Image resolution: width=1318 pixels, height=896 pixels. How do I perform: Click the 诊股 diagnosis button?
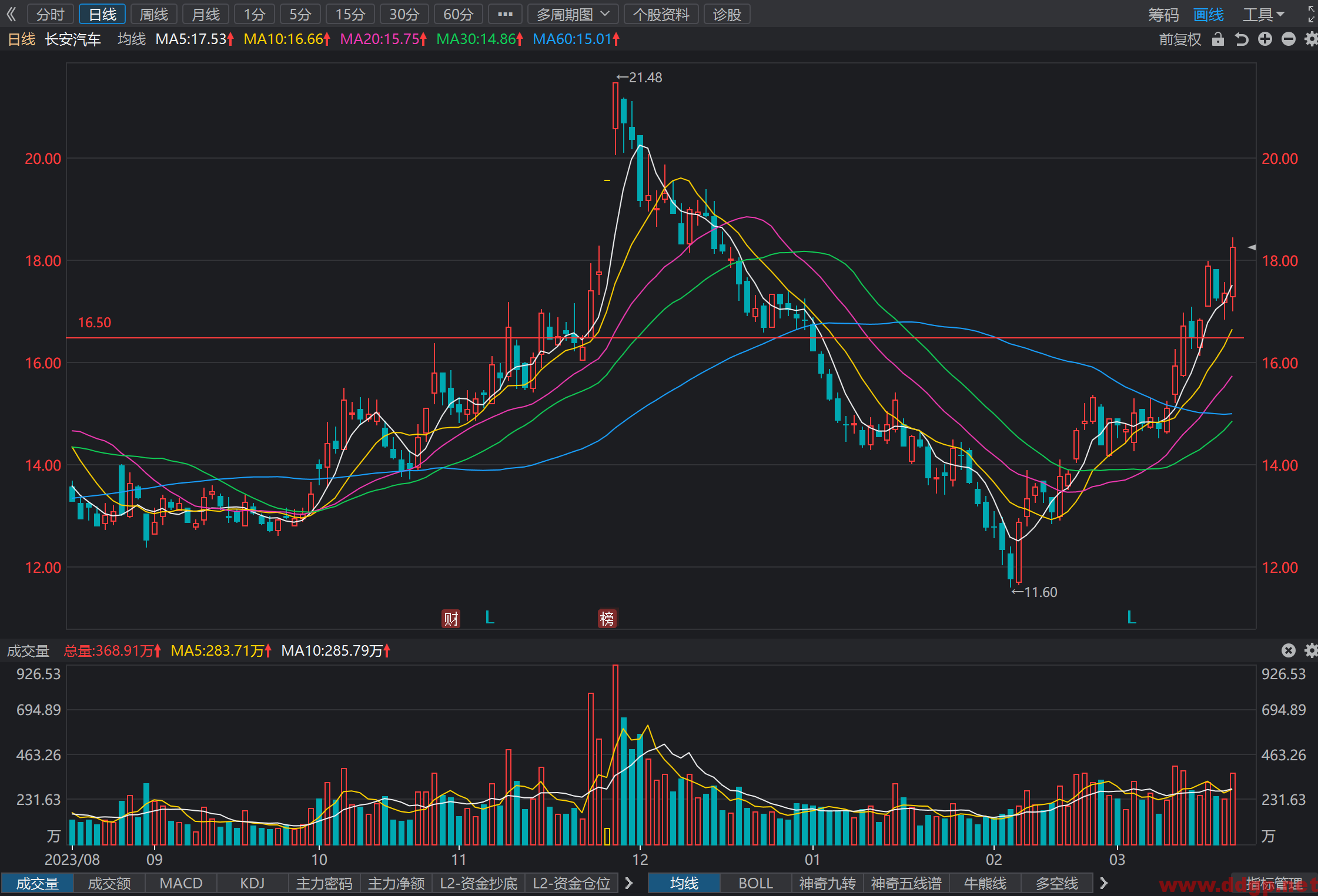tap(727, 14)
